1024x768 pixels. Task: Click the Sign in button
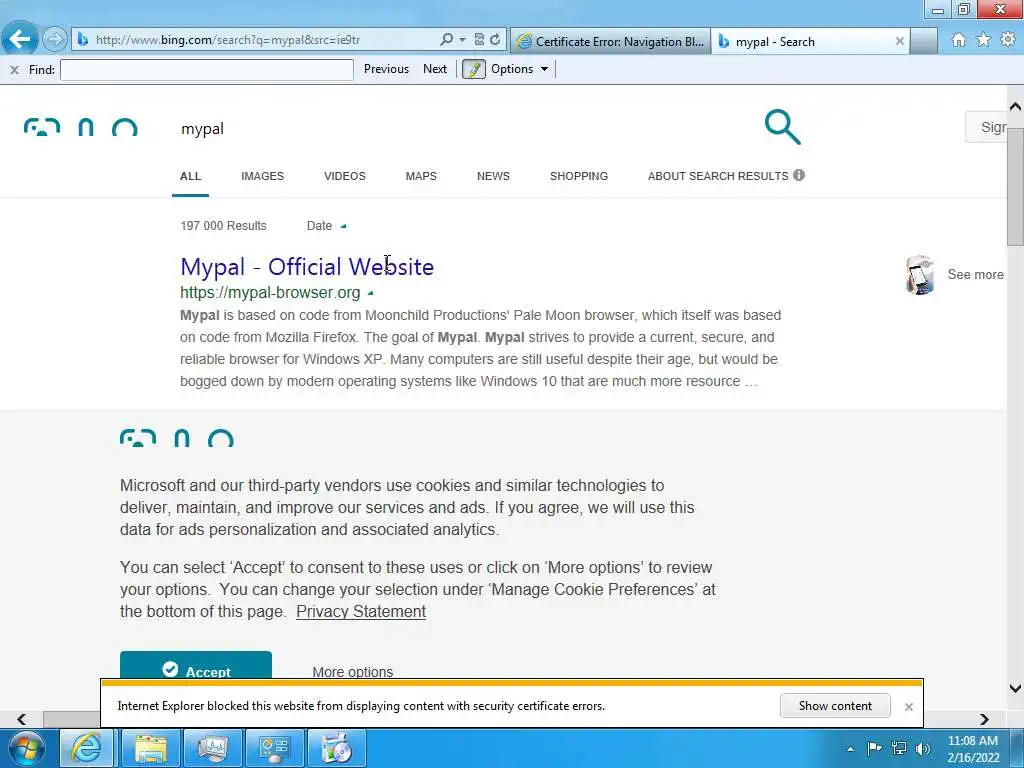987,127
